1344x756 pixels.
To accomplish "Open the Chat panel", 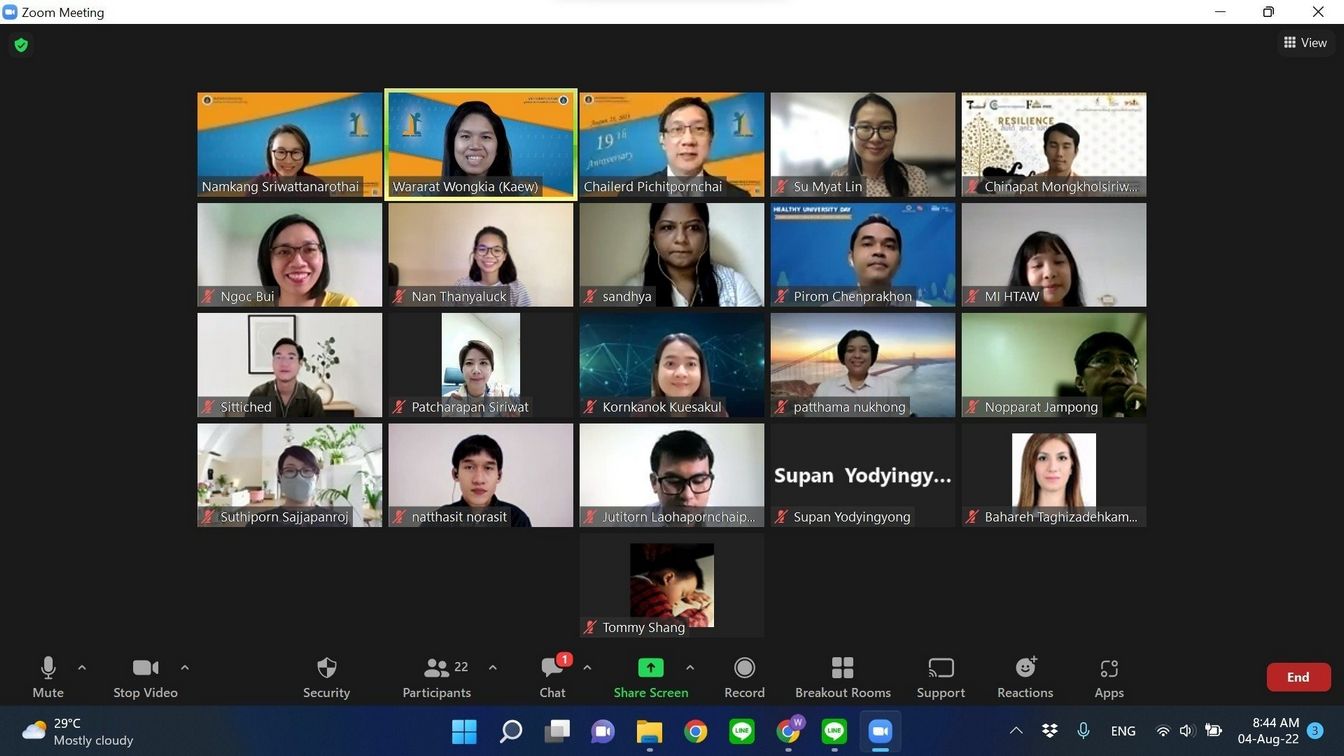I will click(x=552, y=677).
